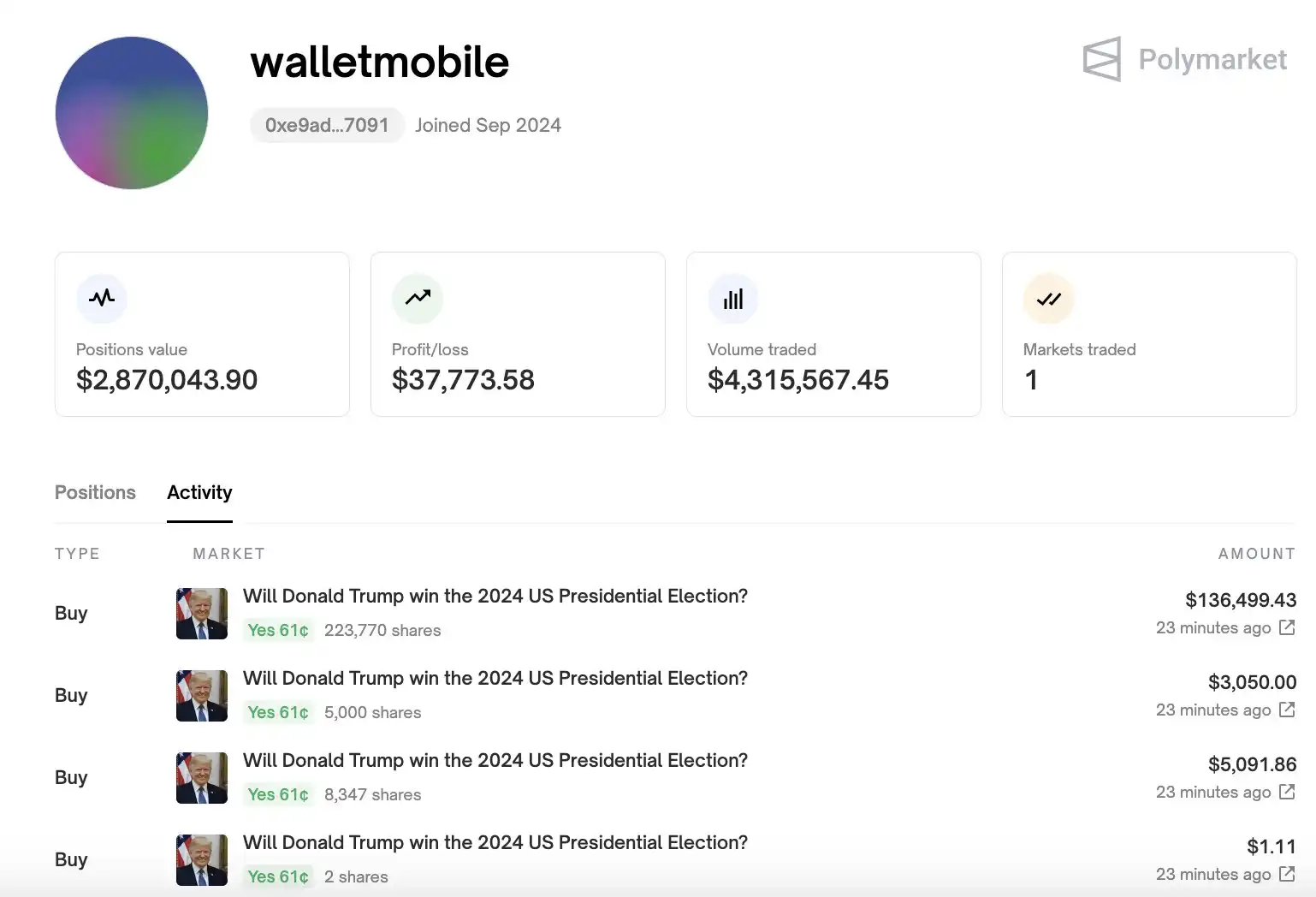Open external link for $1.11 trade
Screen dimensions: 1316x897
pos(1287,874)
